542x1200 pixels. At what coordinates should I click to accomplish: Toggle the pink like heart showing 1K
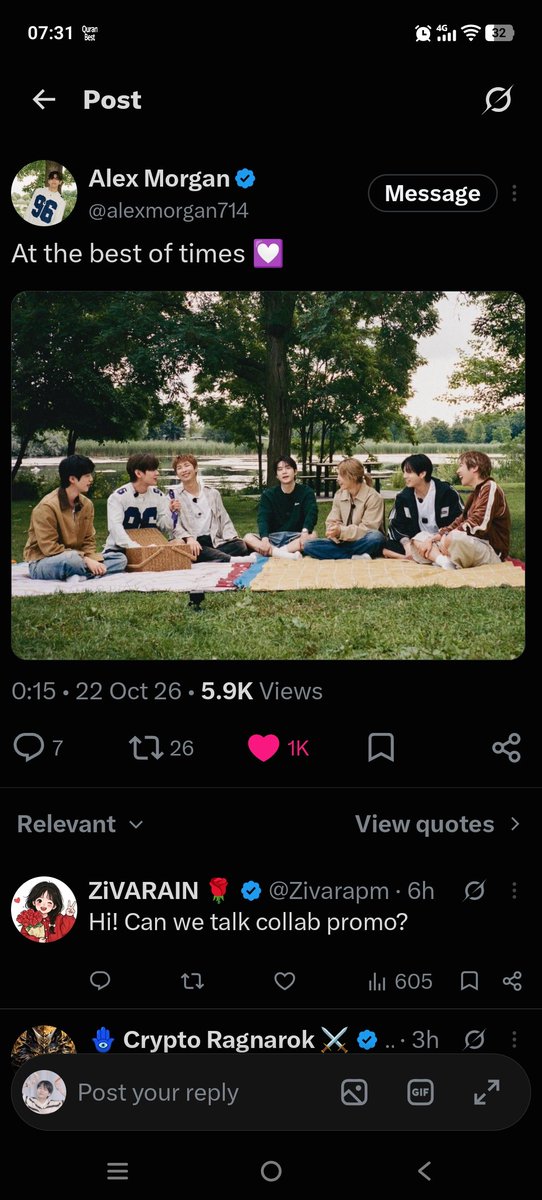[279, 747]
